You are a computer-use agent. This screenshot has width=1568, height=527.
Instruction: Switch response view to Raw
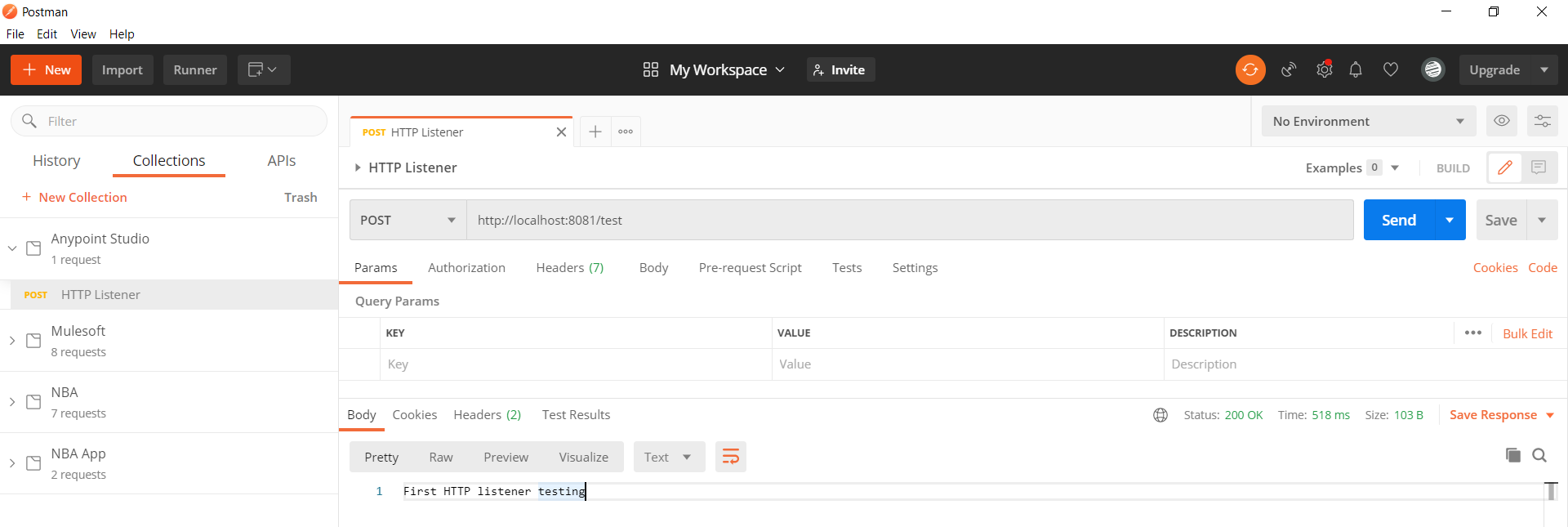441,457
